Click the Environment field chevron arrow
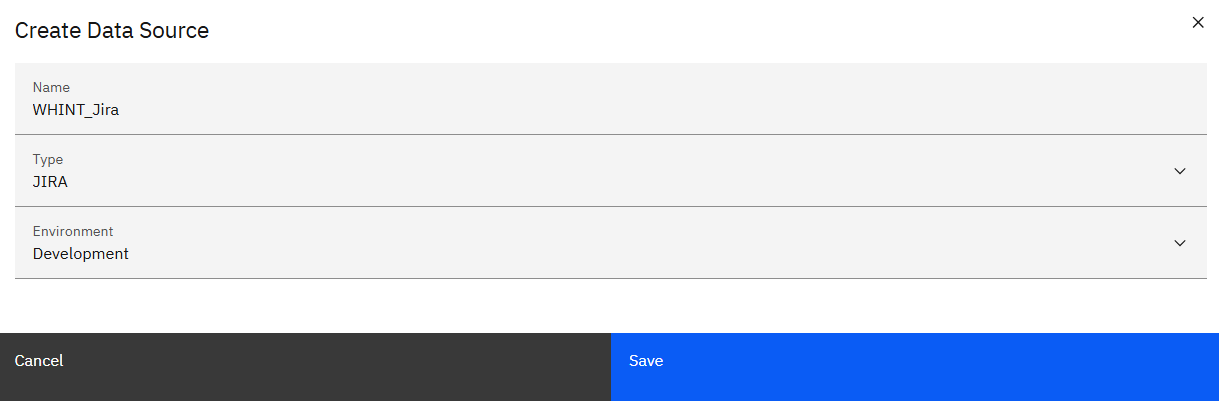 pos(1180,243)
